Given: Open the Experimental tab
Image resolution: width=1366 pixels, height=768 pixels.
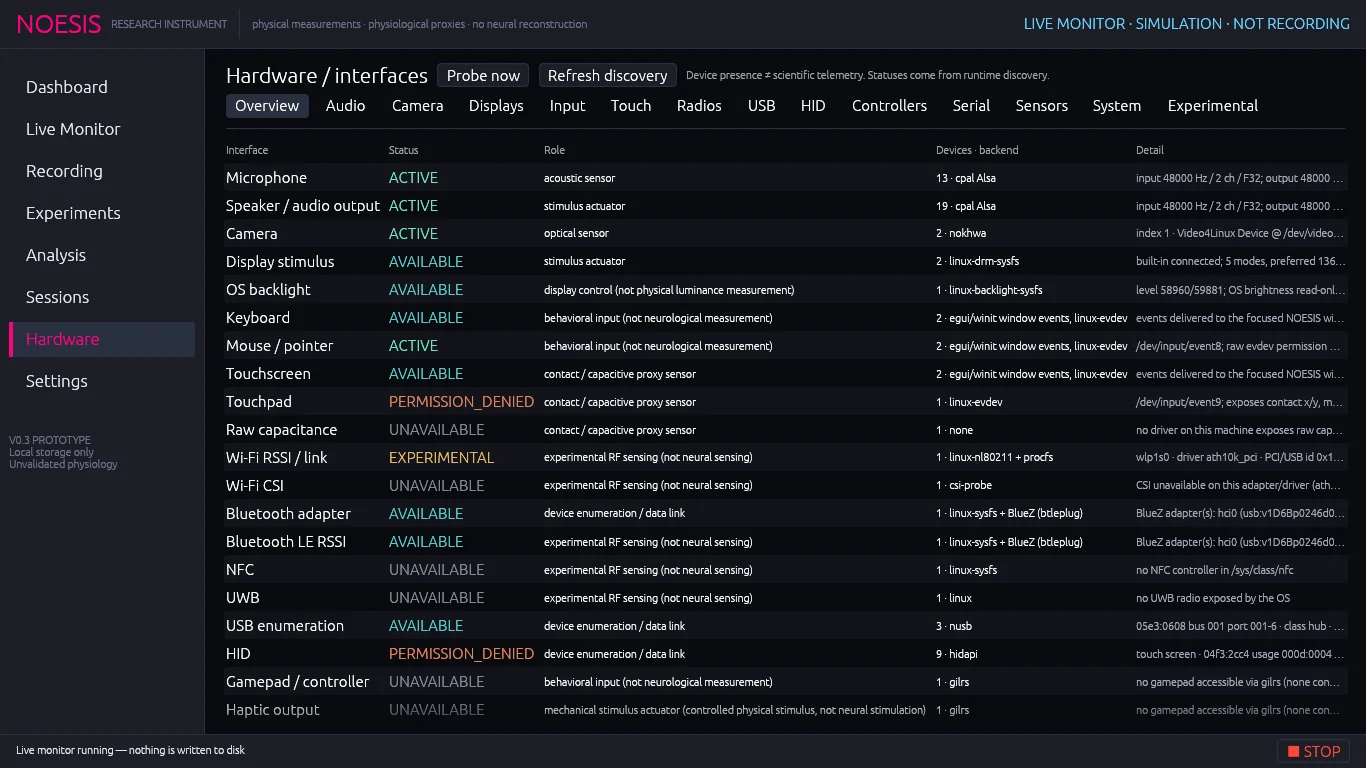Looking at the screenshot, I should (x=1213, y=105).
